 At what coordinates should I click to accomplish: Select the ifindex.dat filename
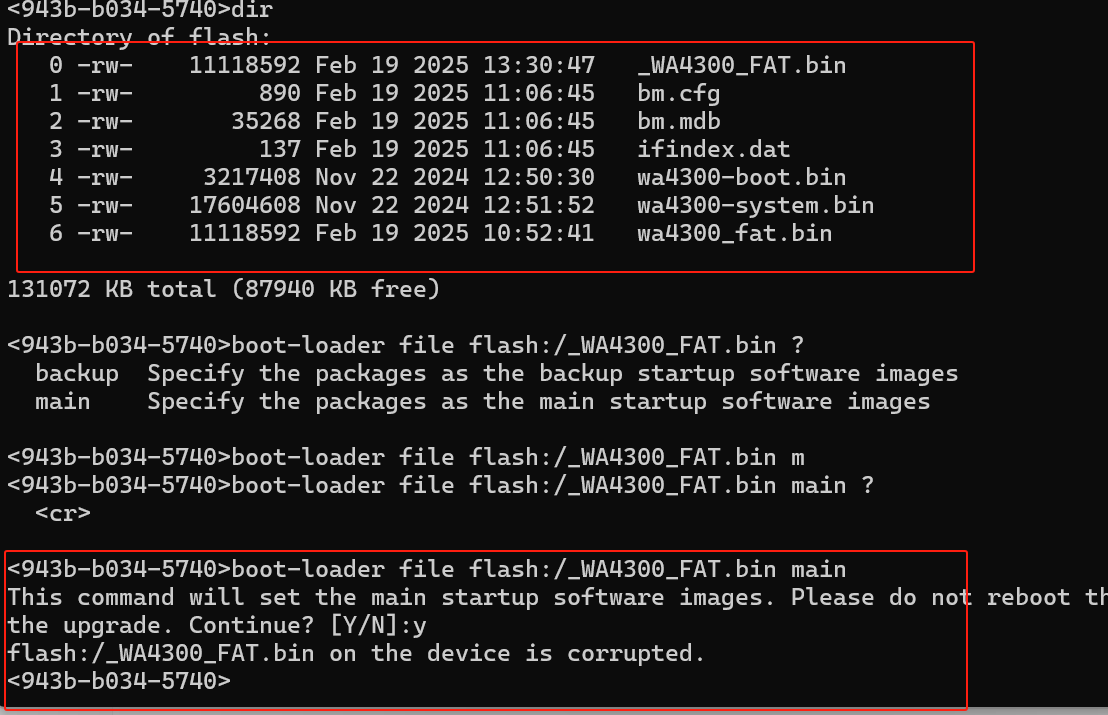point(713,150)
